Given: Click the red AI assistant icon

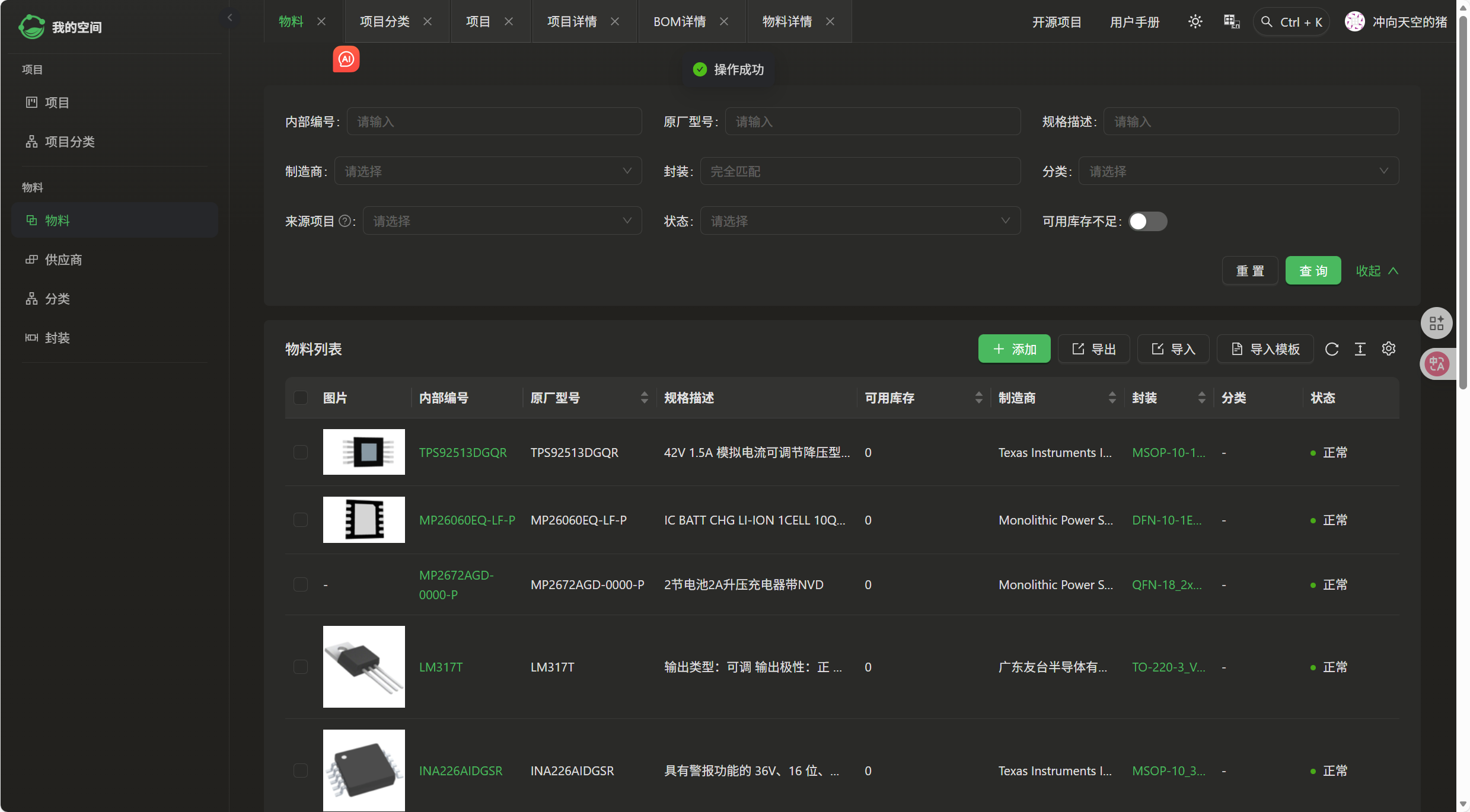Looking at the screenshot, I should (346, 59).
